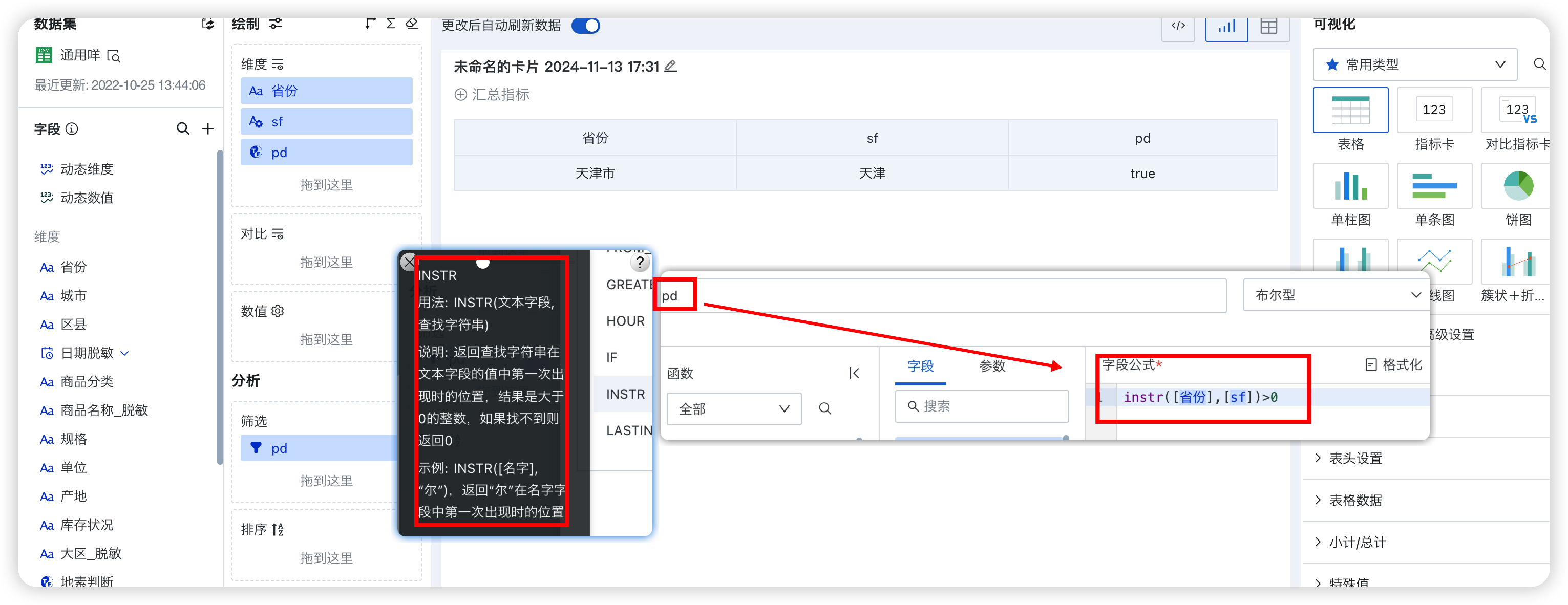Click 格式化 format button
The height and width of the screenshot is (605, 1568).
point(1393,364)
